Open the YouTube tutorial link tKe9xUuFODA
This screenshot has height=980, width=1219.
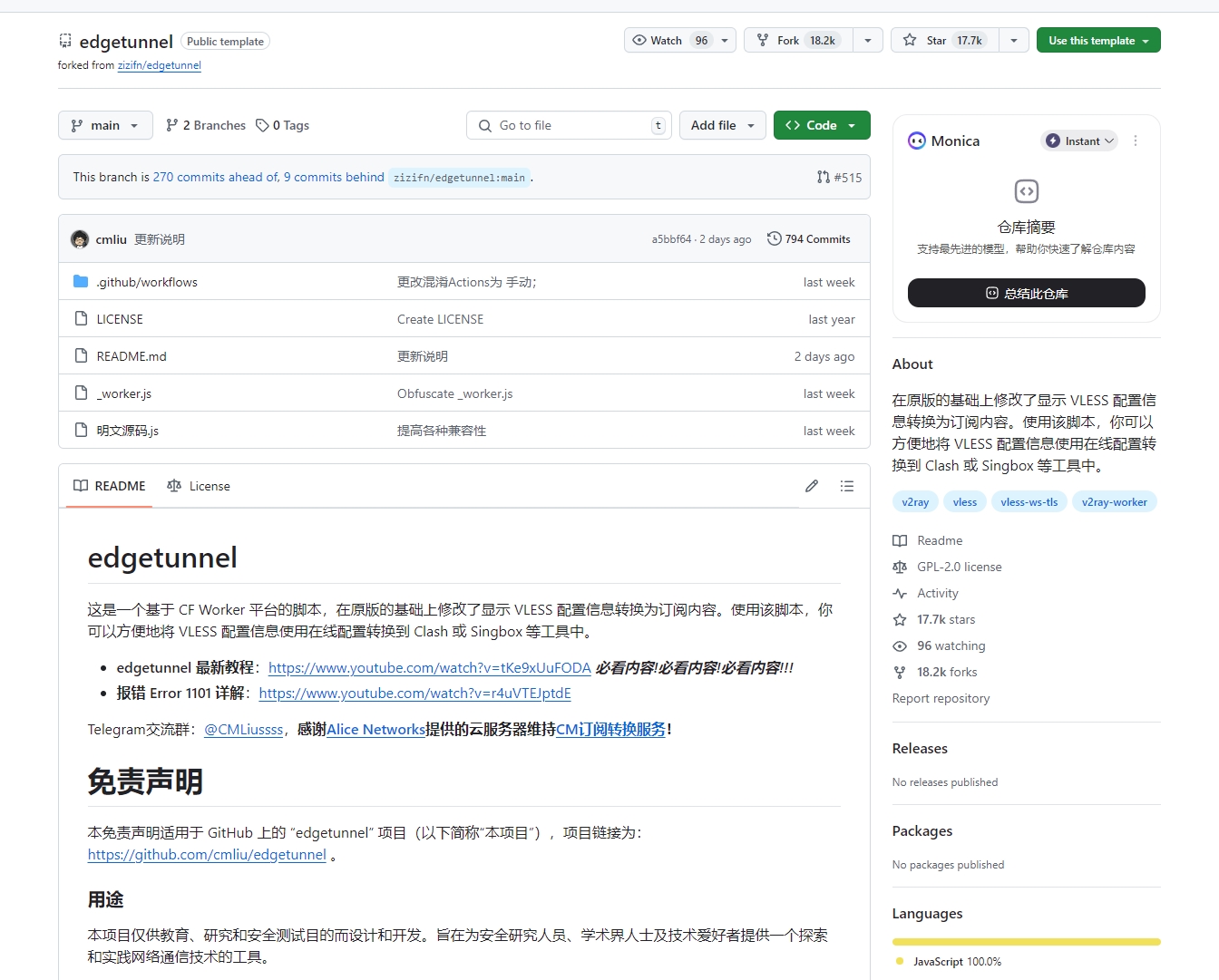430,667
